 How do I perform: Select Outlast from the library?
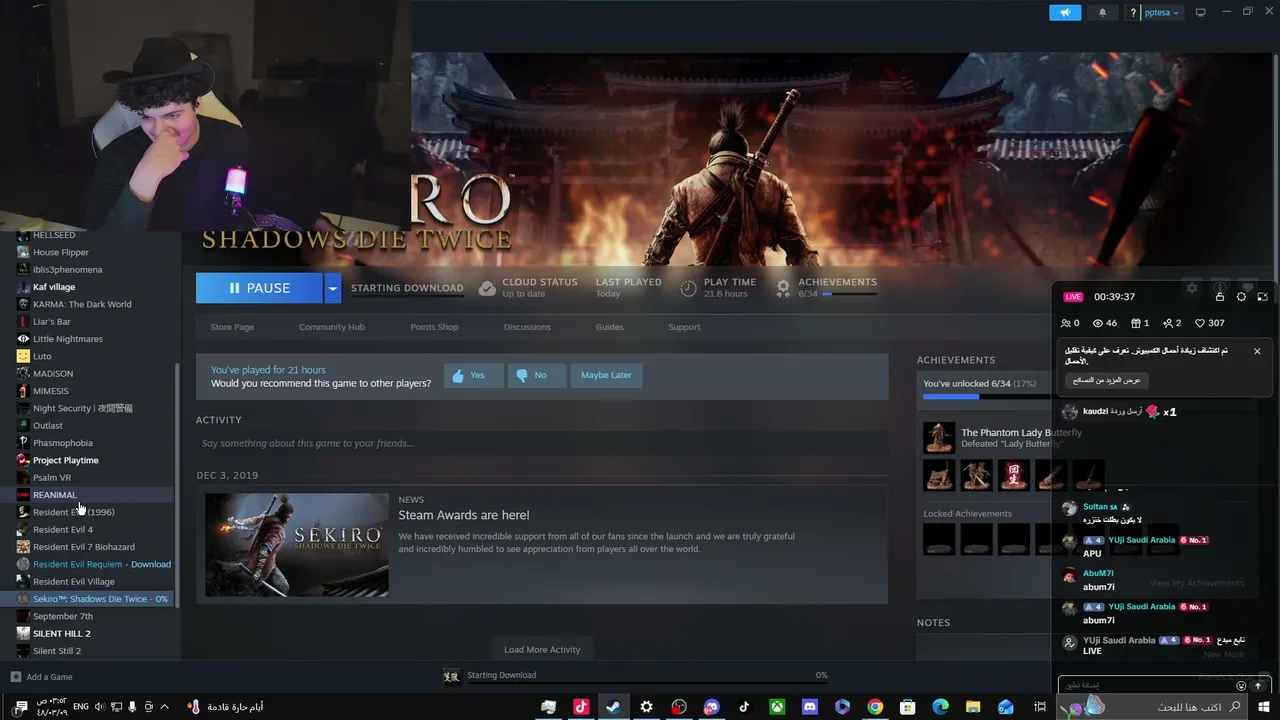click(x=48, y=426)
